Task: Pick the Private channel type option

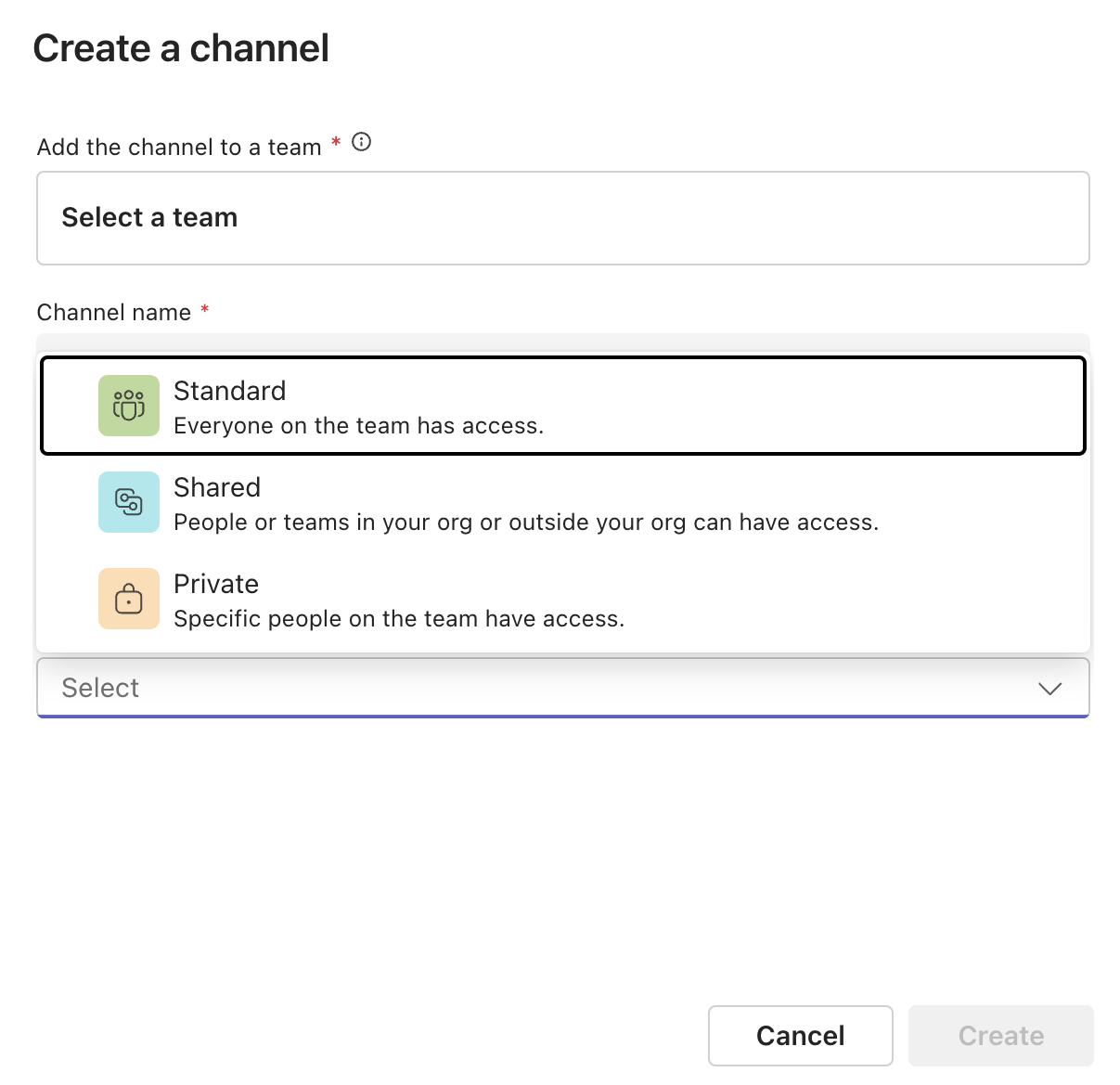Action: [x=562, y=600]
